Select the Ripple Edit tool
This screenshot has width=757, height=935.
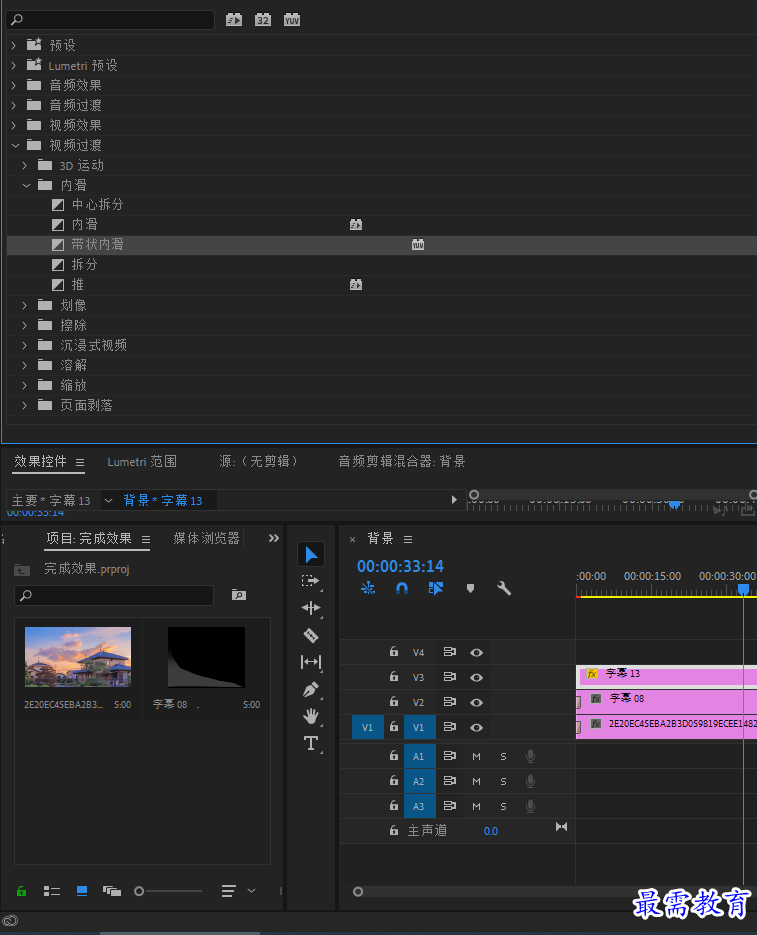(311, 608)
